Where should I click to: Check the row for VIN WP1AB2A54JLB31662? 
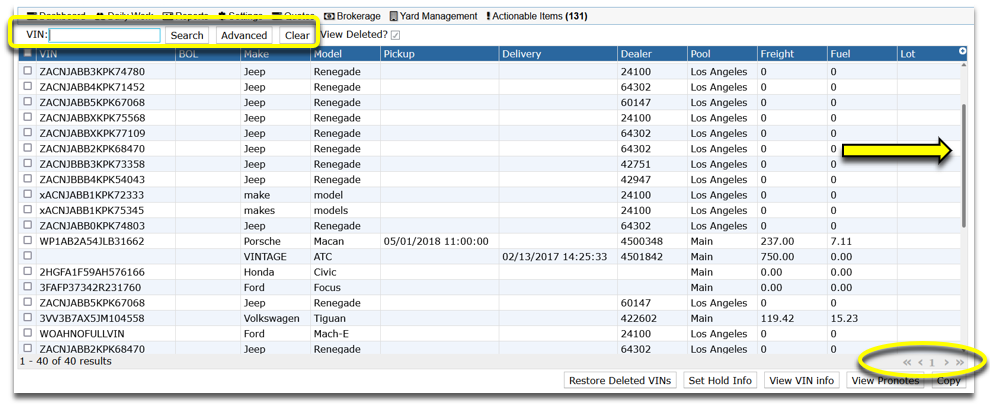pyautogui.click(x=27, y=241)
